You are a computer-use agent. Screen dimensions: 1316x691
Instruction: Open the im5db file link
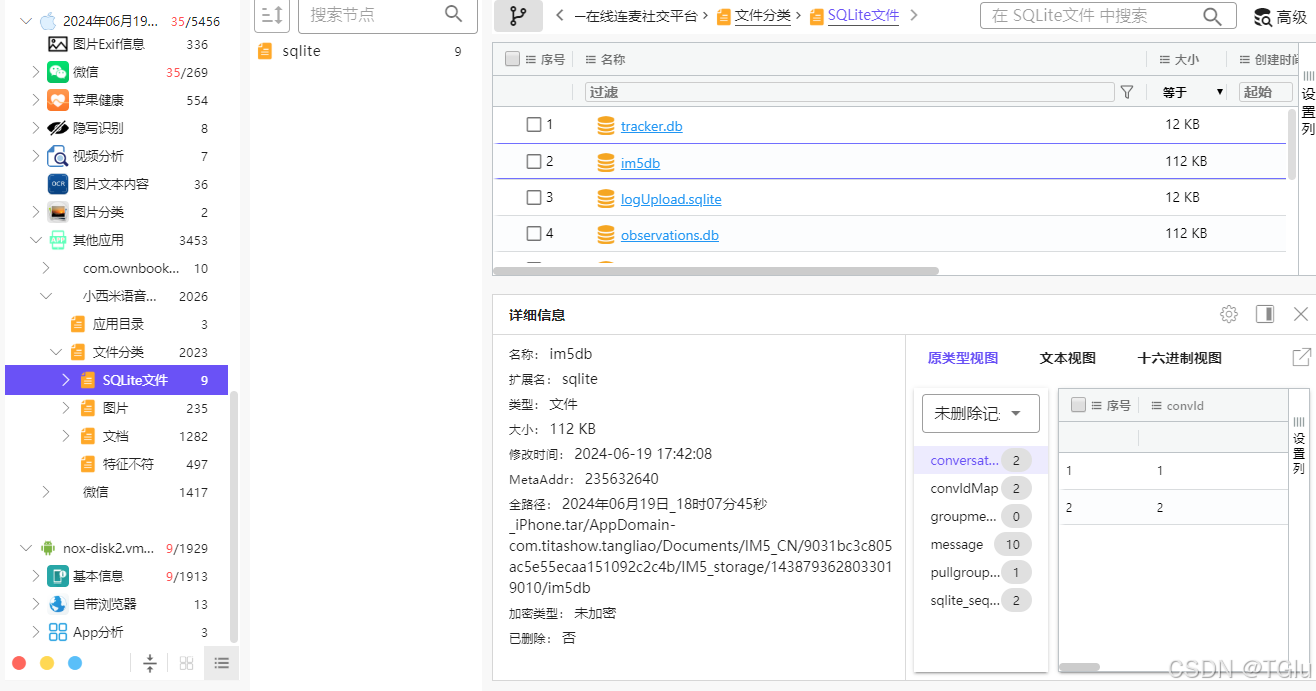coord(640,163)
